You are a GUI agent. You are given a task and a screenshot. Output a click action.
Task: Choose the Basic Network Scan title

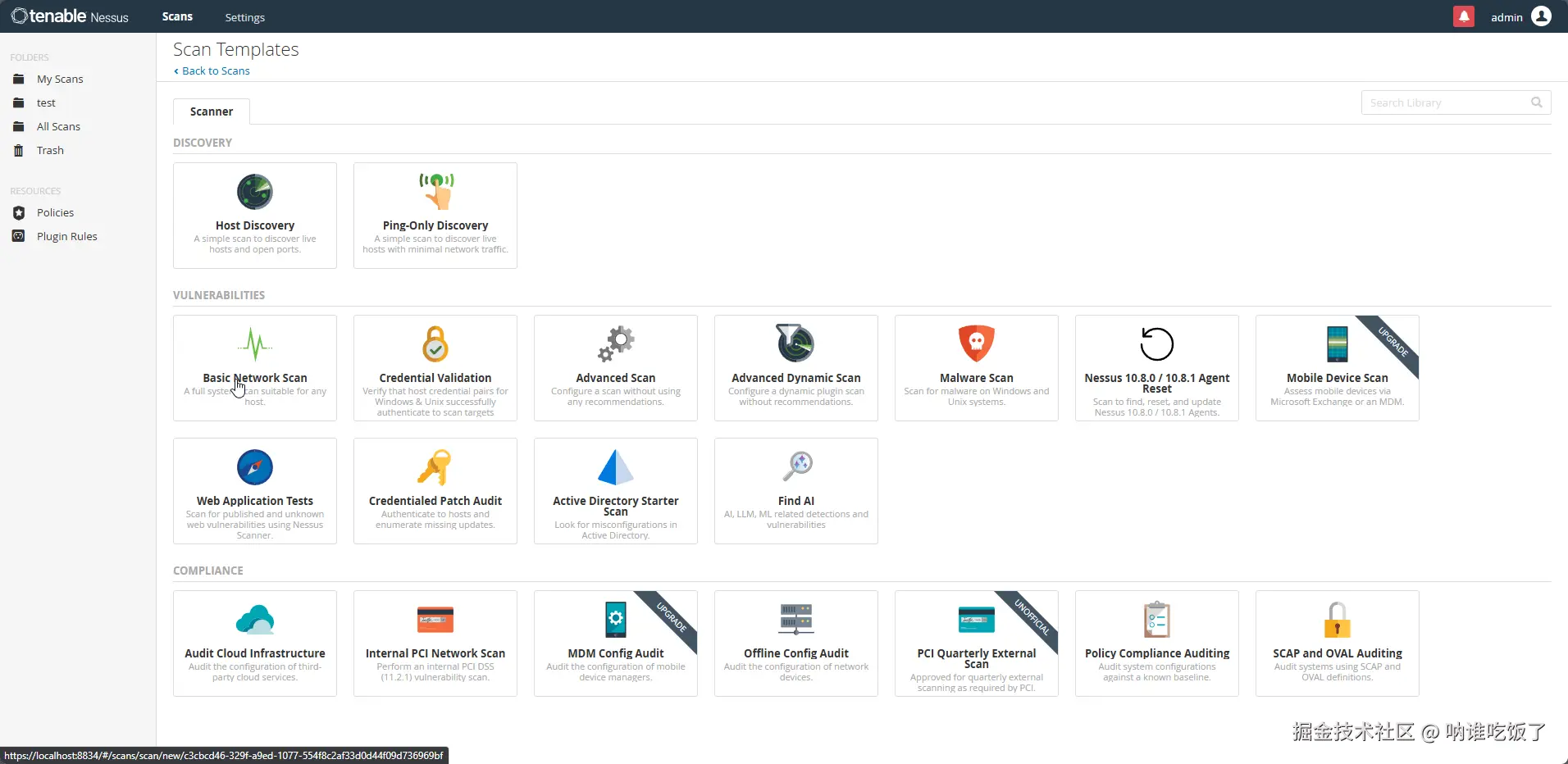click(255, 378)
